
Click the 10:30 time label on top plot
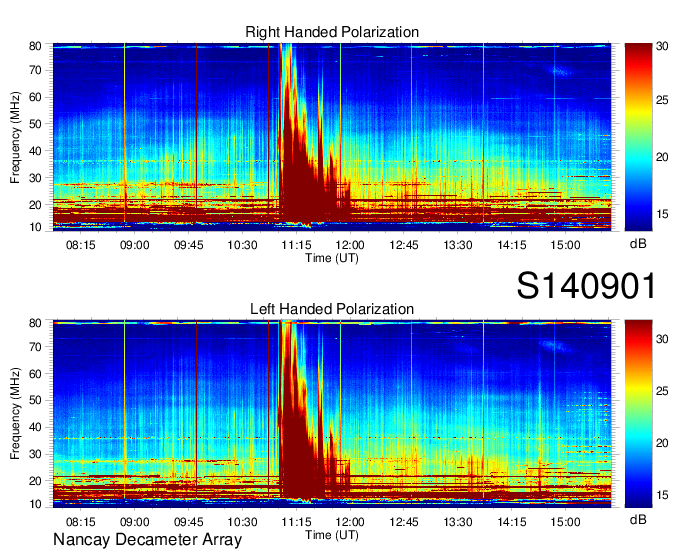pos(242,245)
